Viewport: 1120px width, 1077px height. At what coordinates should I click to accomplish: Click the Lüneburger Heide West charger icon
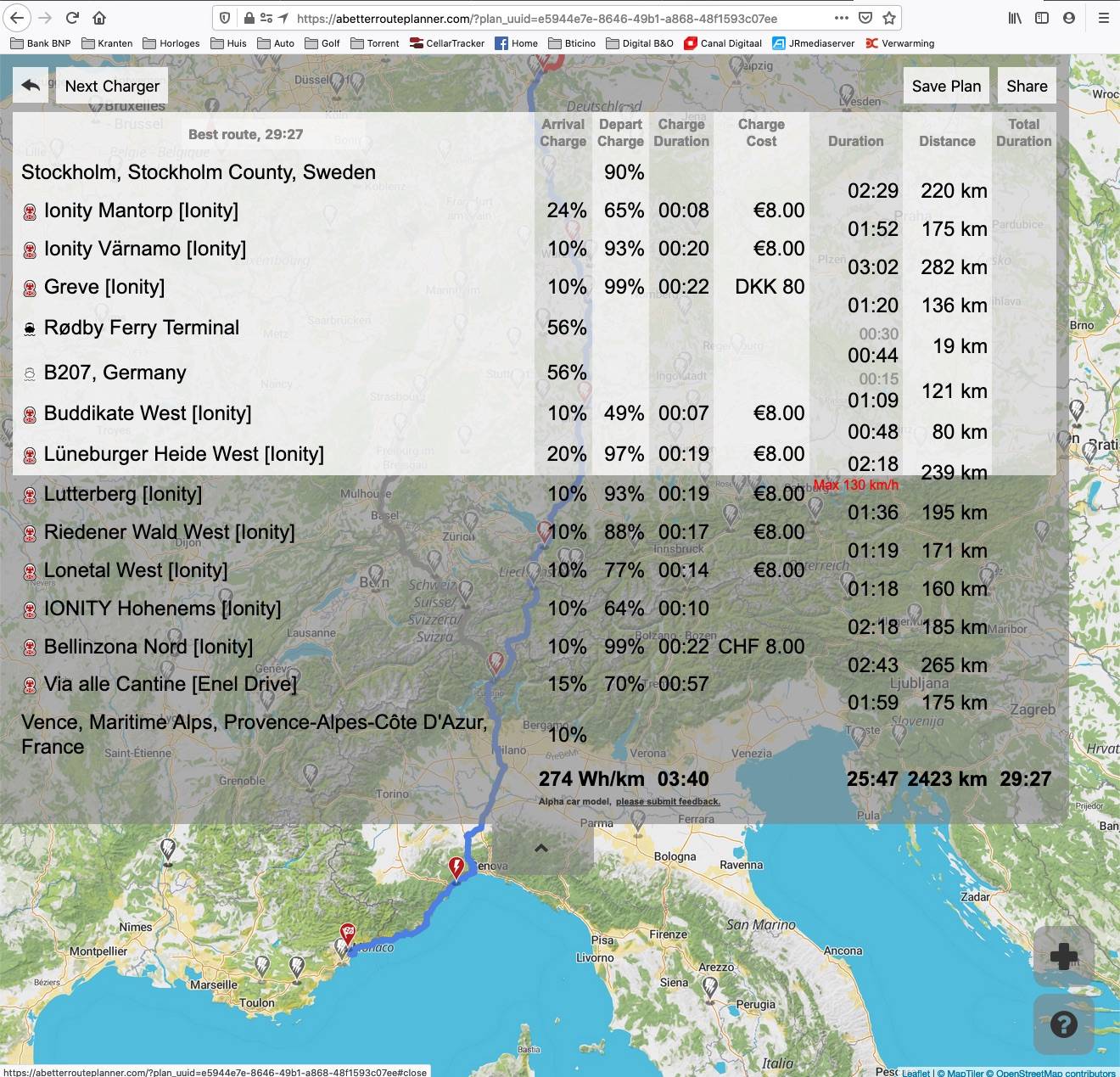30,456
